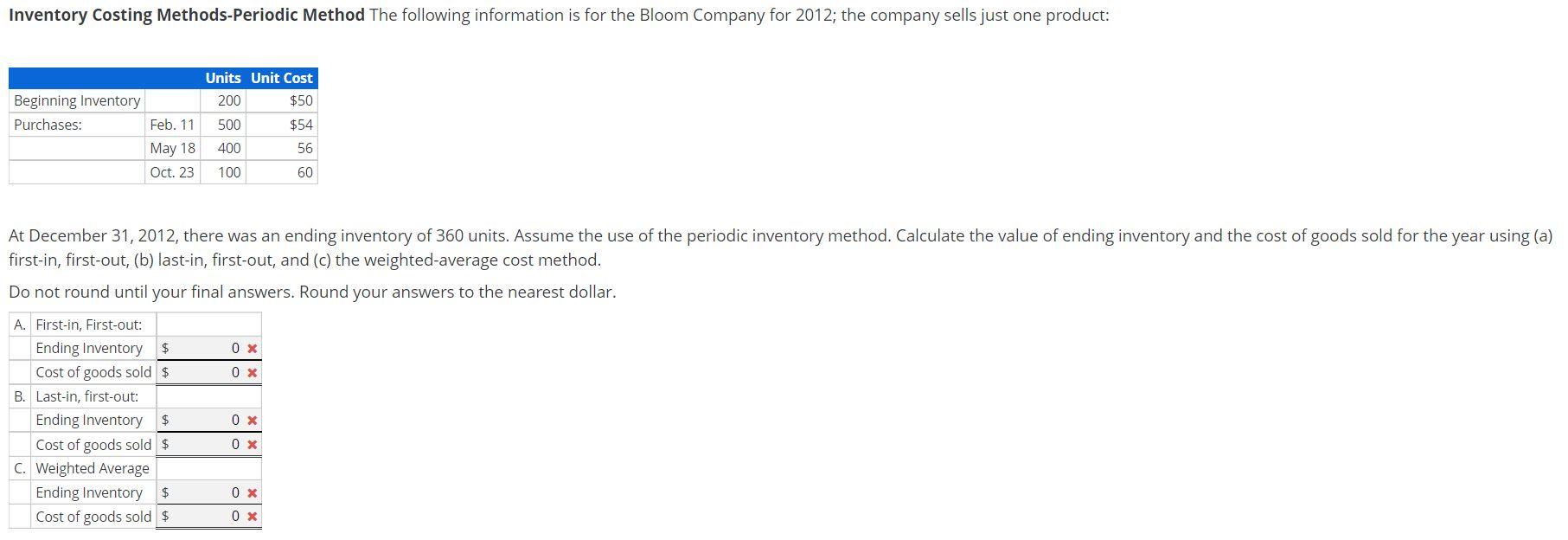The height and width of the screenshot is (540, 1568).
Task: Click the red X beside FIFO Cost of goods sold
Action: click(251, 372)
